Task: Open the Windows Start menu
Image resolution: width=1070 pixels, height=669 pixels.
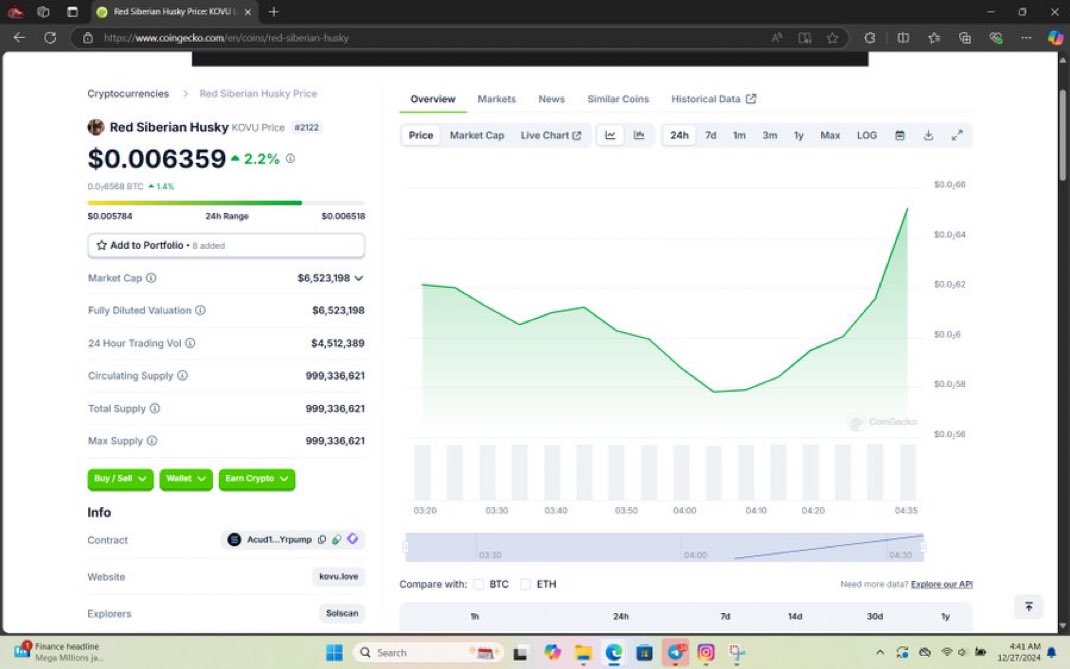Action: pos(334,653)
